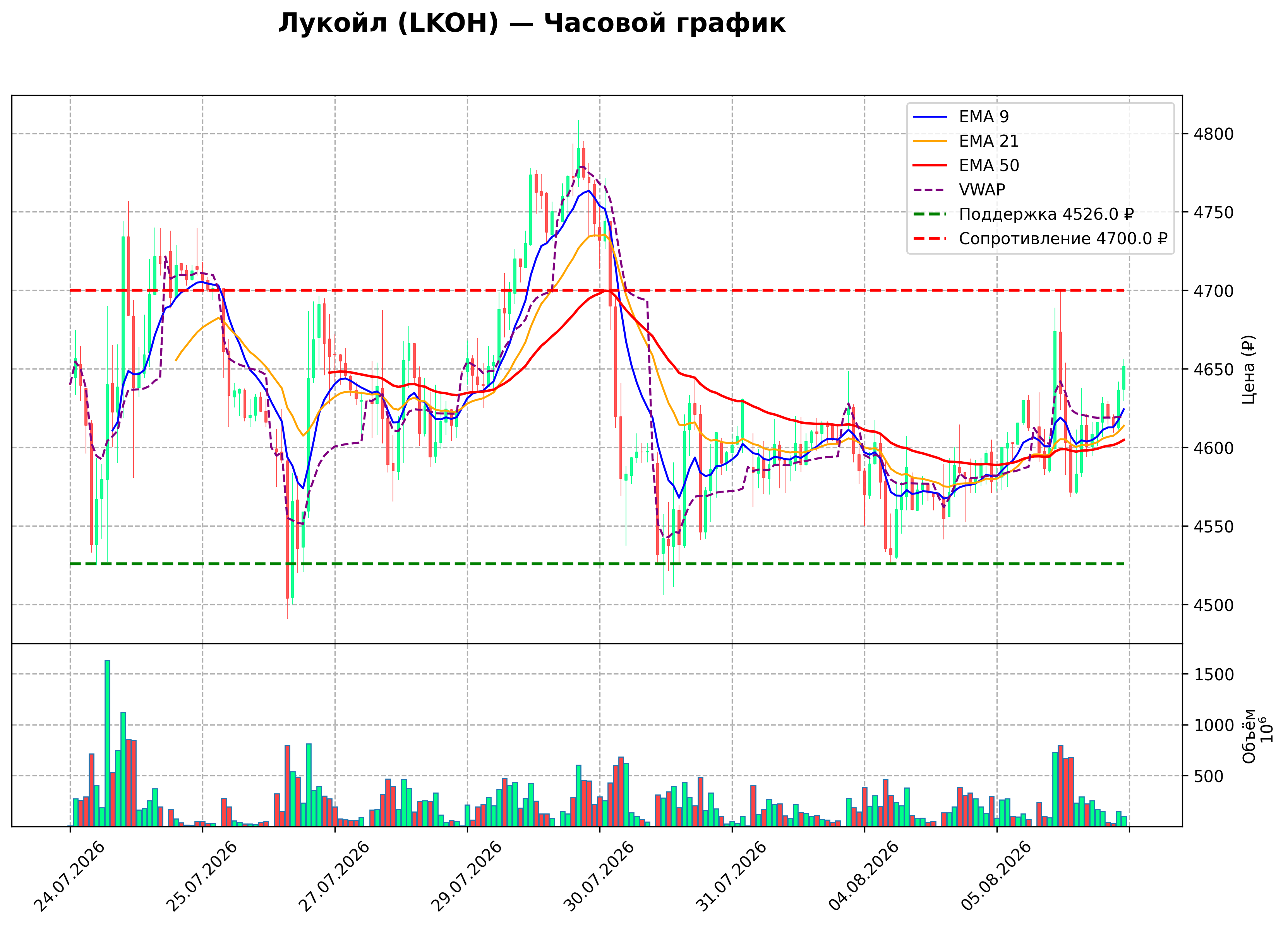Click the blue line swatch next to EMA 9
Image resolution: width=1288 pixels, height=926 pixels.
click(930, 116)
